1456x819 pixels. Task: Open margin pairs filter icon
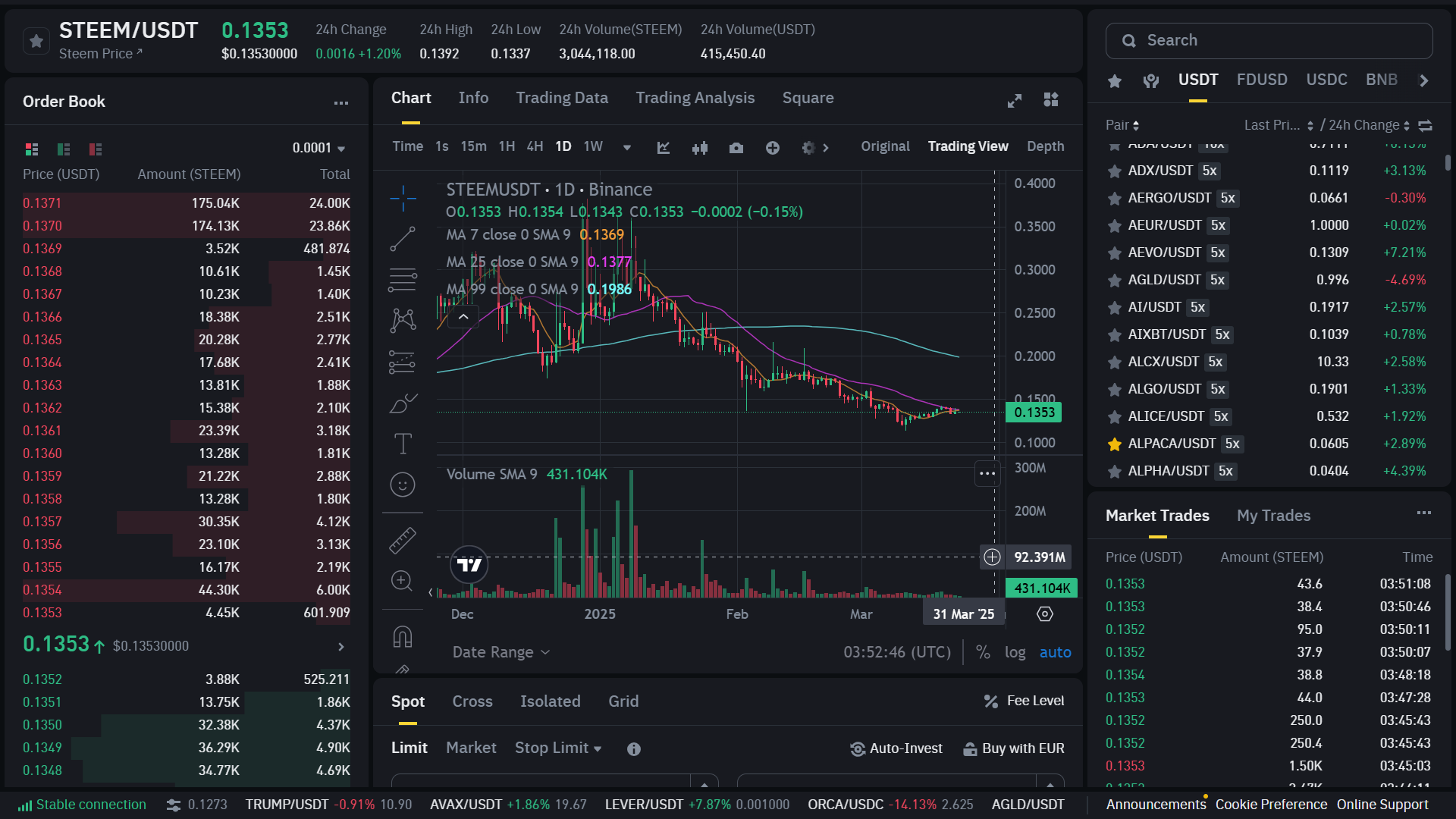1151,80
